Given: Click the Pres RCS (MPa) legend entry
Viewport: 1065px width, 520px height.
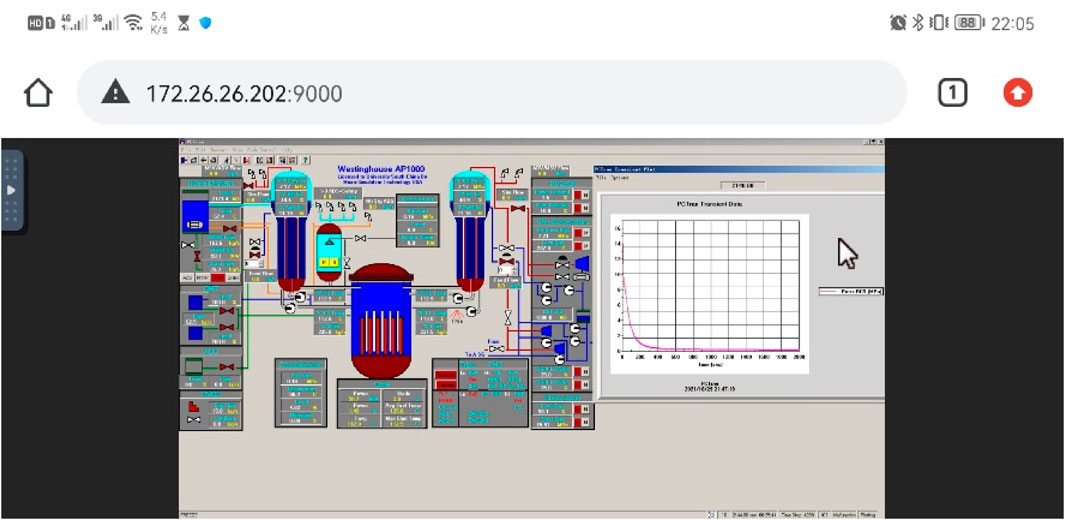Looking at the screenshot, I should [x=852, y=291].
